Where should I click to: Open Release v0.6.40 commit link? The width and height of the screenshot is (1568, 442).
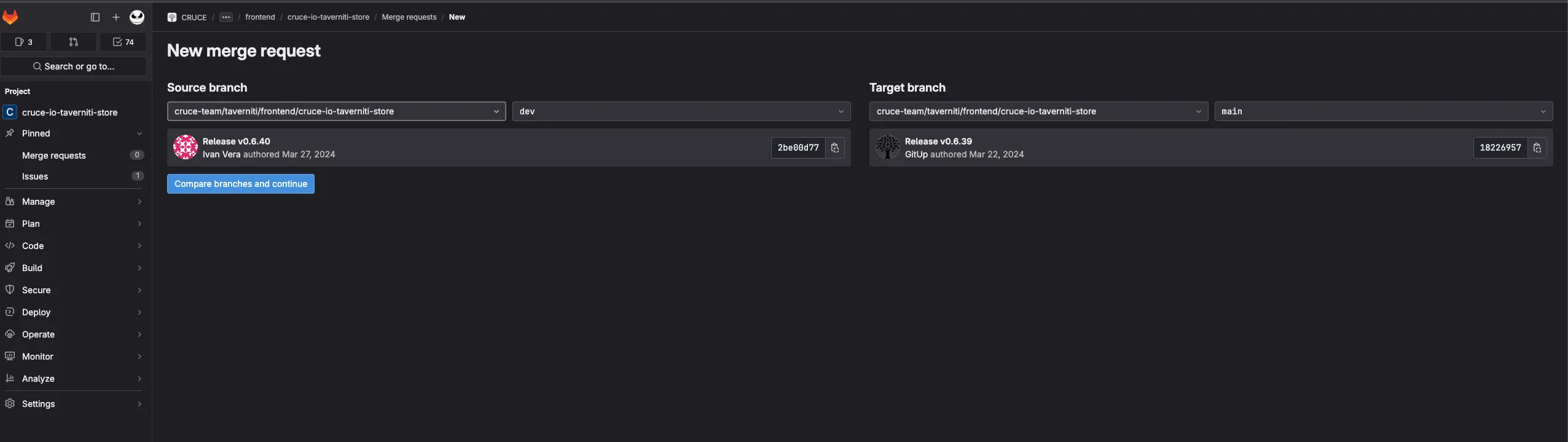tap(237, 141)
